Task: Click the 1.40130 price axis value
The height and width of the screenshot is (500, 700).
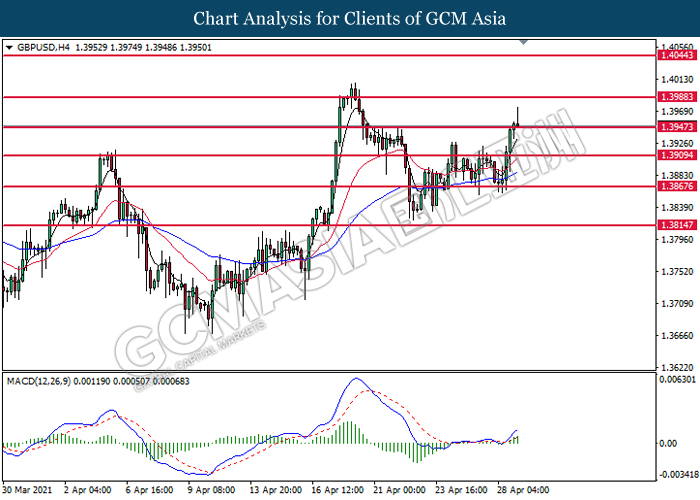Action: (677, 79)
